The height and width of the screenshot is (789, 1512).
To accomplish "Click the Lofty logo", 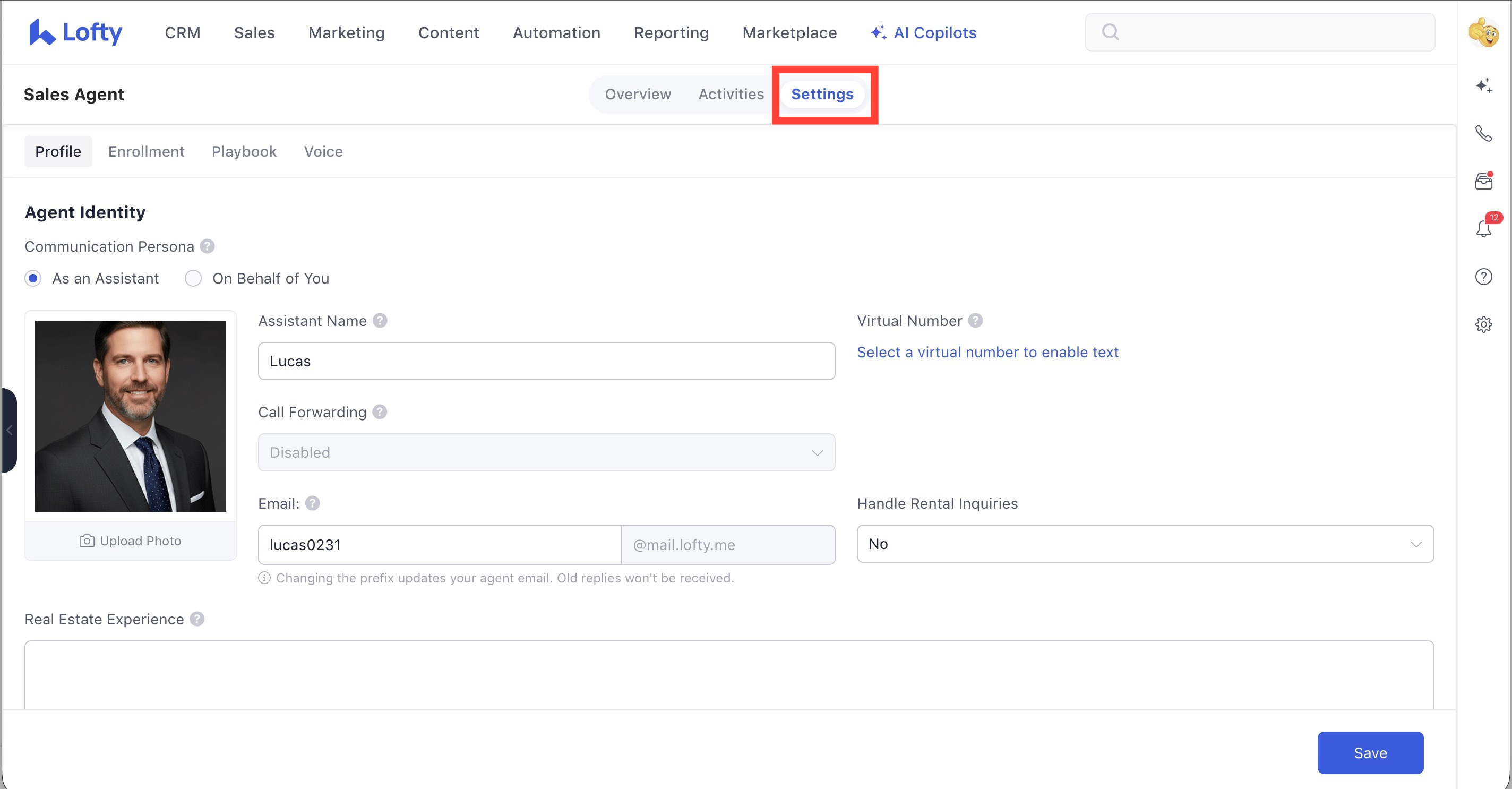I will tap(75, 32).
